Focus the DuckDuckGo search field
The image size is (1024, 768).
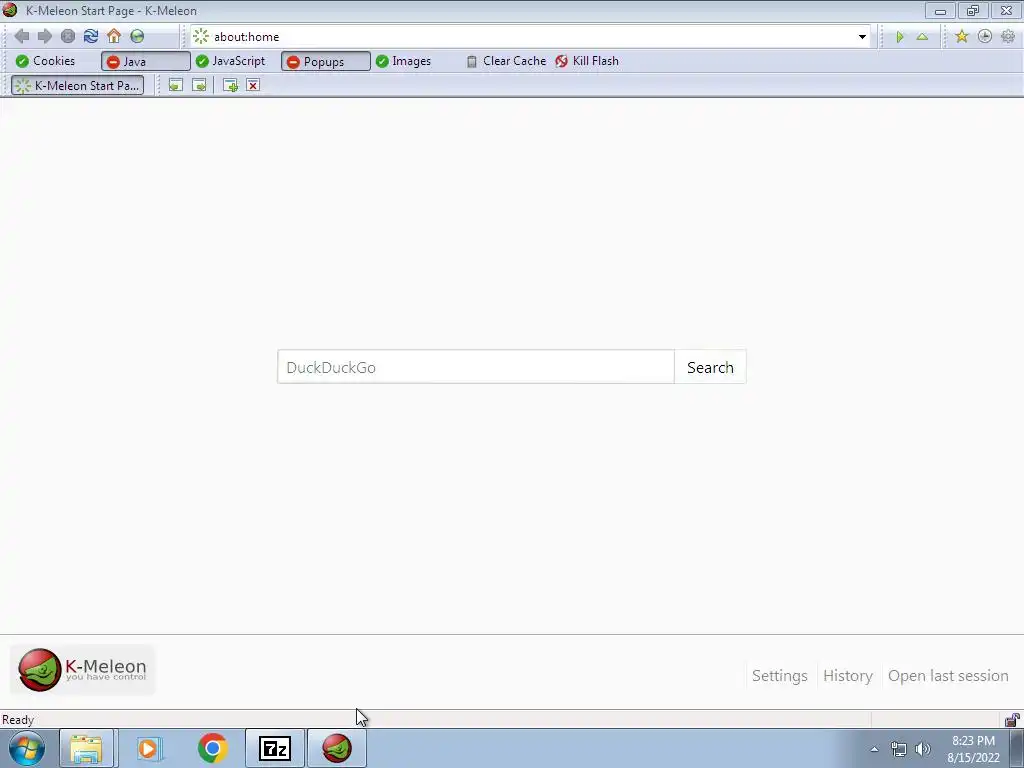coord(475,367)
